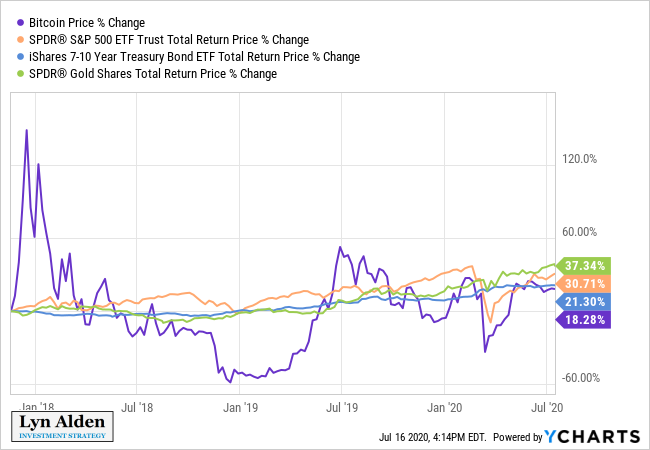The image size is (650, 450).
Task: Select SPDR S&P 500 ETF legend text
Action: click(169, 39)
